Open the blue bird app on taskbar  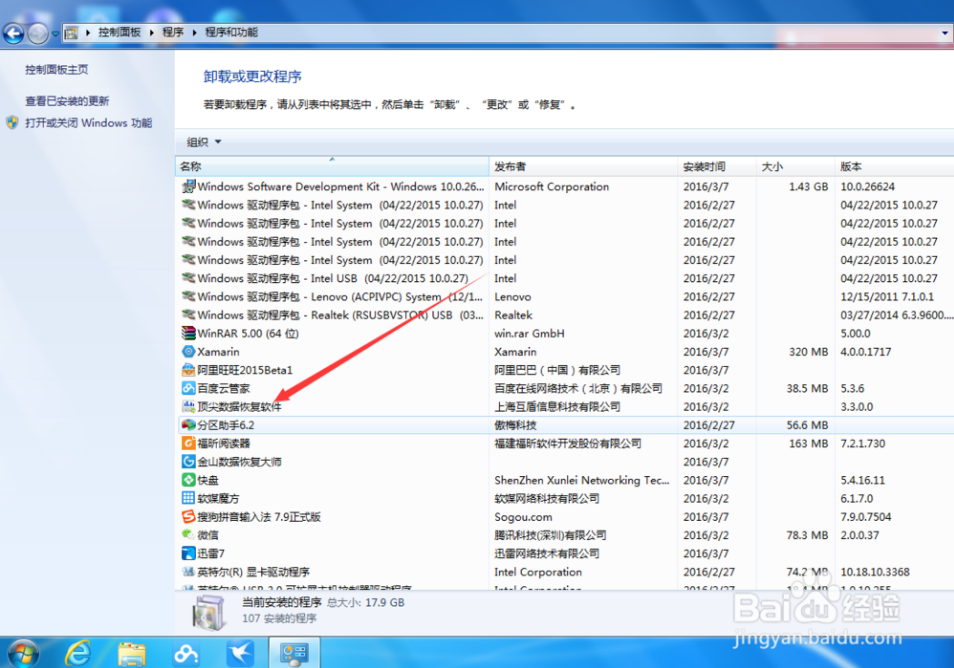pyautogui.click(x=240, y=653)
